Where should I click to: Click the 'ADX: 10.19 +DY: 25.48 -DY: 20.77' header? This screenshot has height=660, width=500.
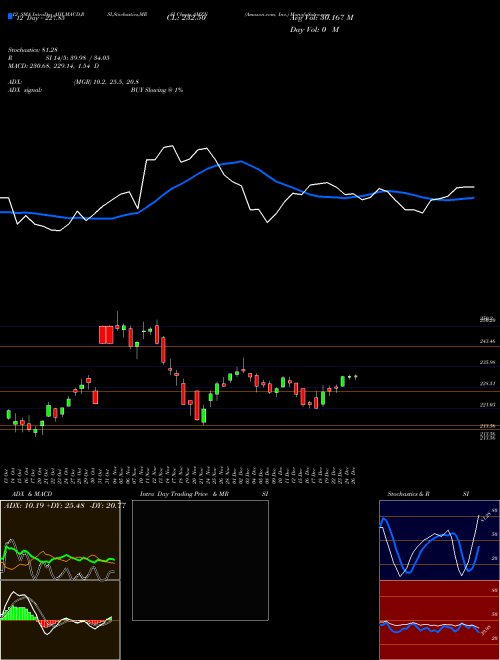(65, 506)
